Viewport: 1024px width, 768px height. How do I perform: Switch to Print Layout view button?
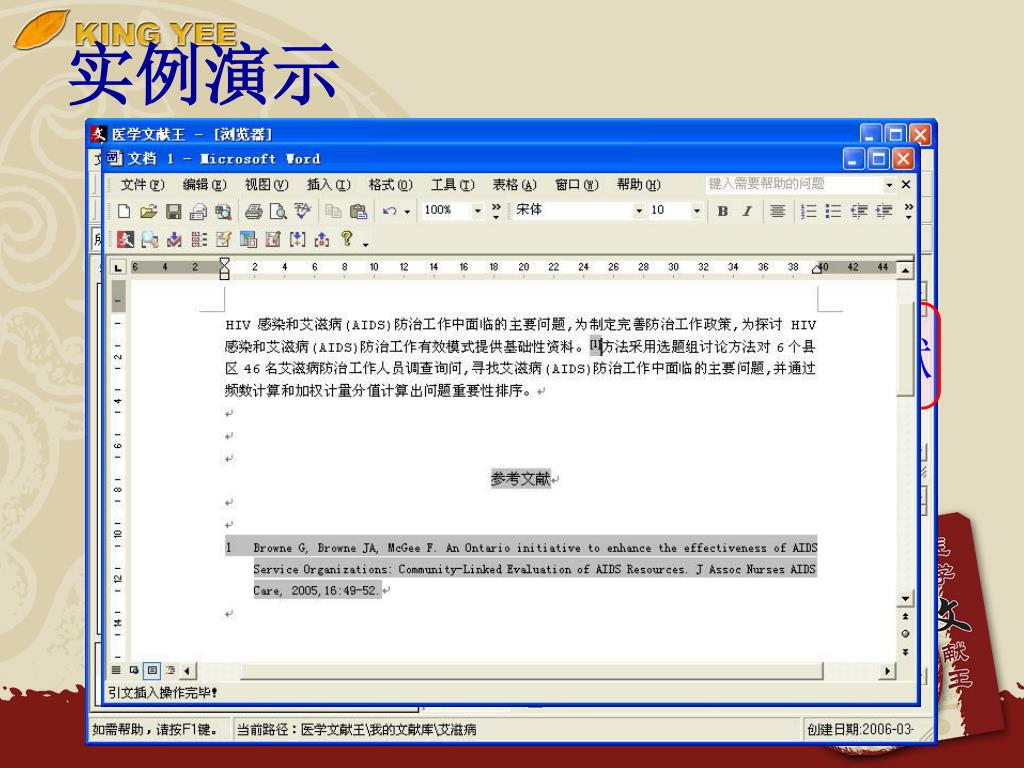[152, 670]
